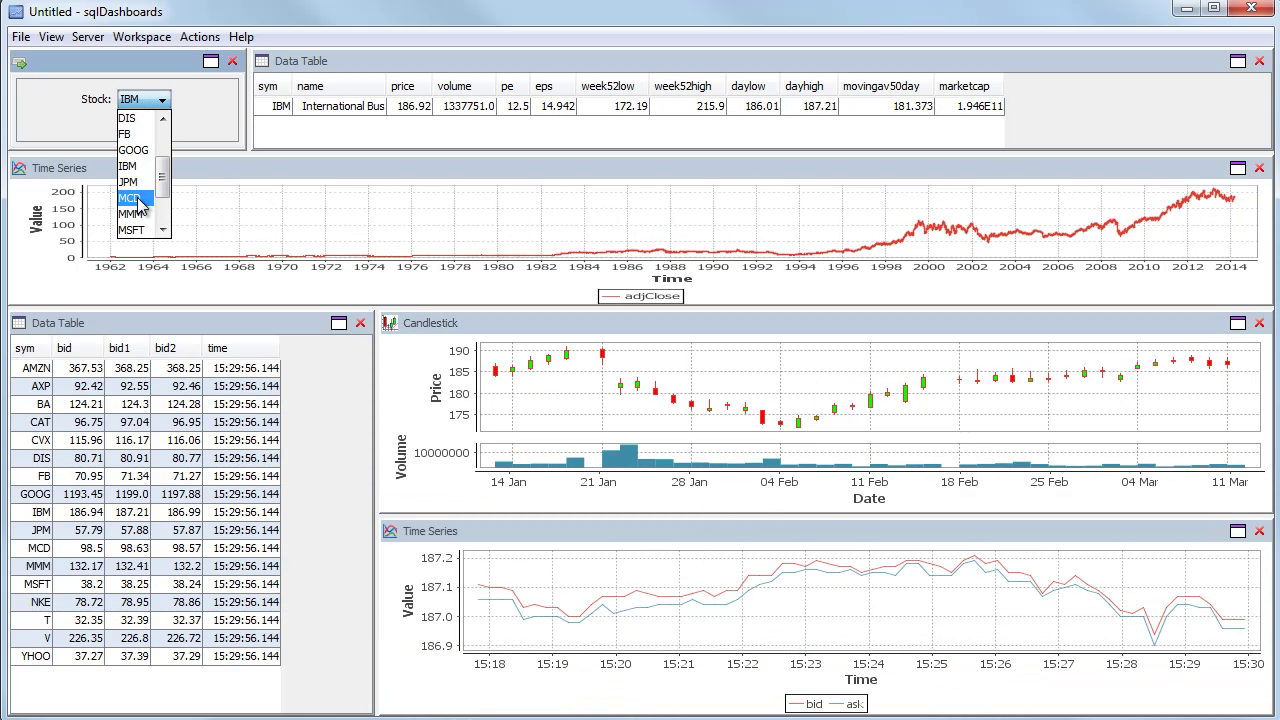The image size is (1280, 720).
Task: Close the bid/ask Time Series panel
Action: coord(1259,531)
